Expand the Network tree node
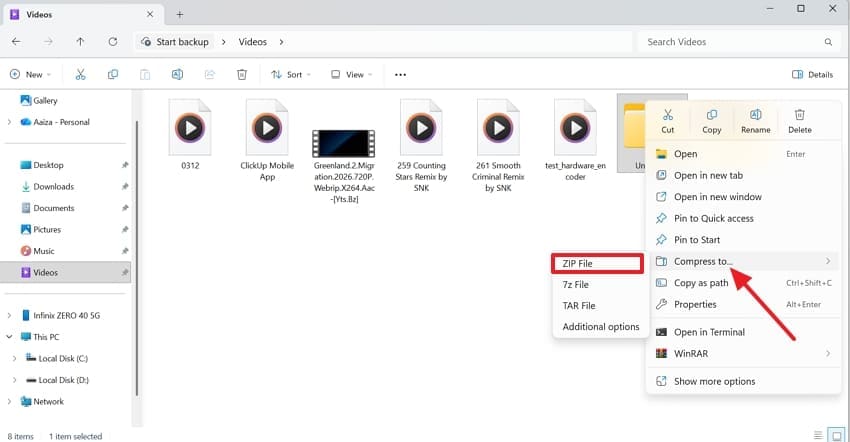 coord(9,401)
